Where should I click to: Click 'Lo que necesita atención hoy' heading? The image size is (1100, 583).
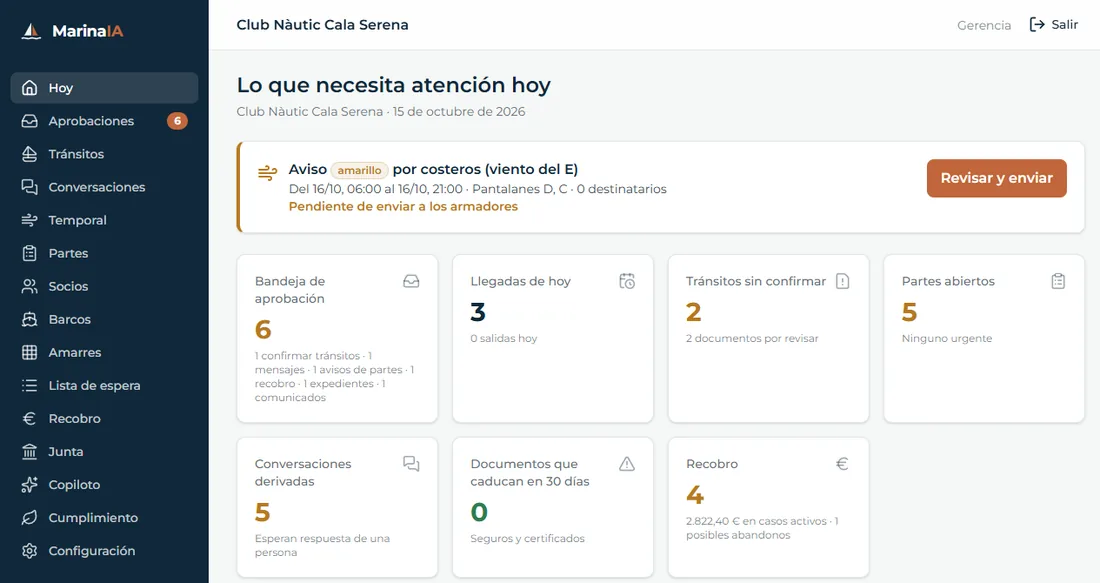pos(394,85)
